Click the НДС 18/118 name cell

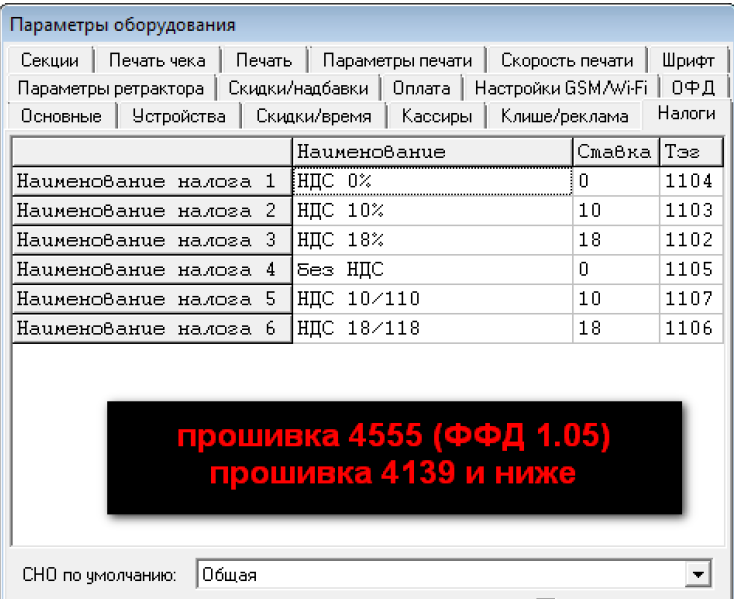pyautogui.click(x=433, y=328)
